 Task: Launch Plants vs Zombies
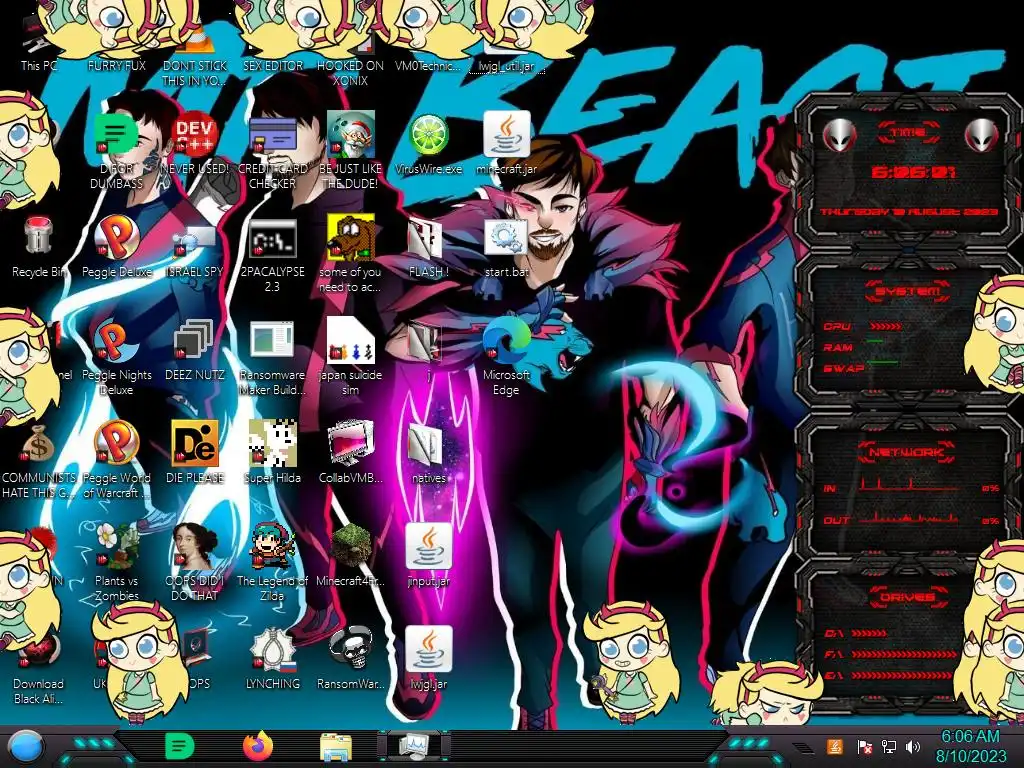117,546
